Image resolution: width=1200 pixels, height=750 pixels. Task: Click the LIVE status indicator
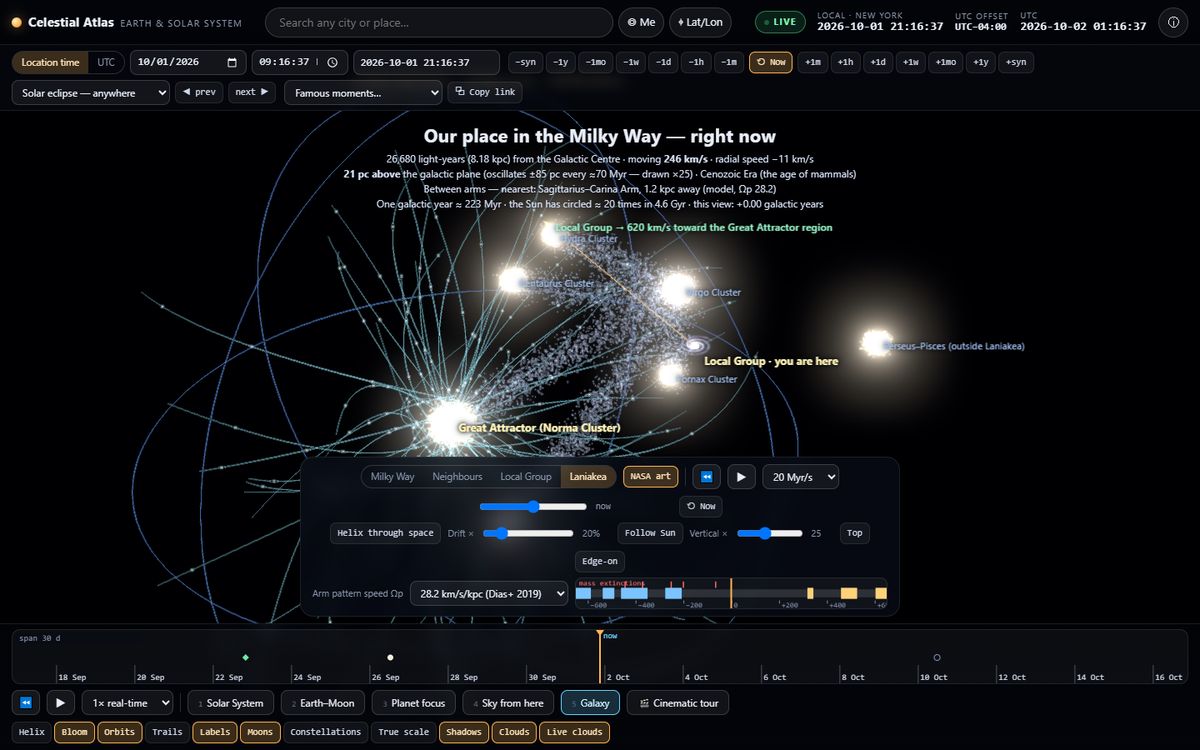(779, 22)
